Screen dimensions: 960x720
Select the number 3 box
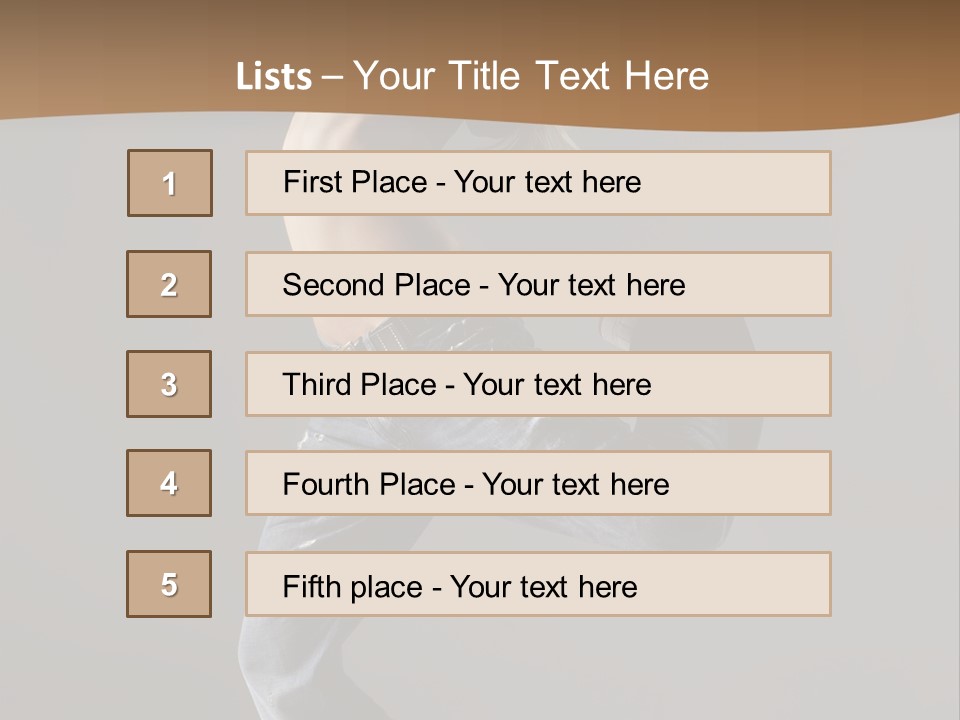(x=169, y=384)
